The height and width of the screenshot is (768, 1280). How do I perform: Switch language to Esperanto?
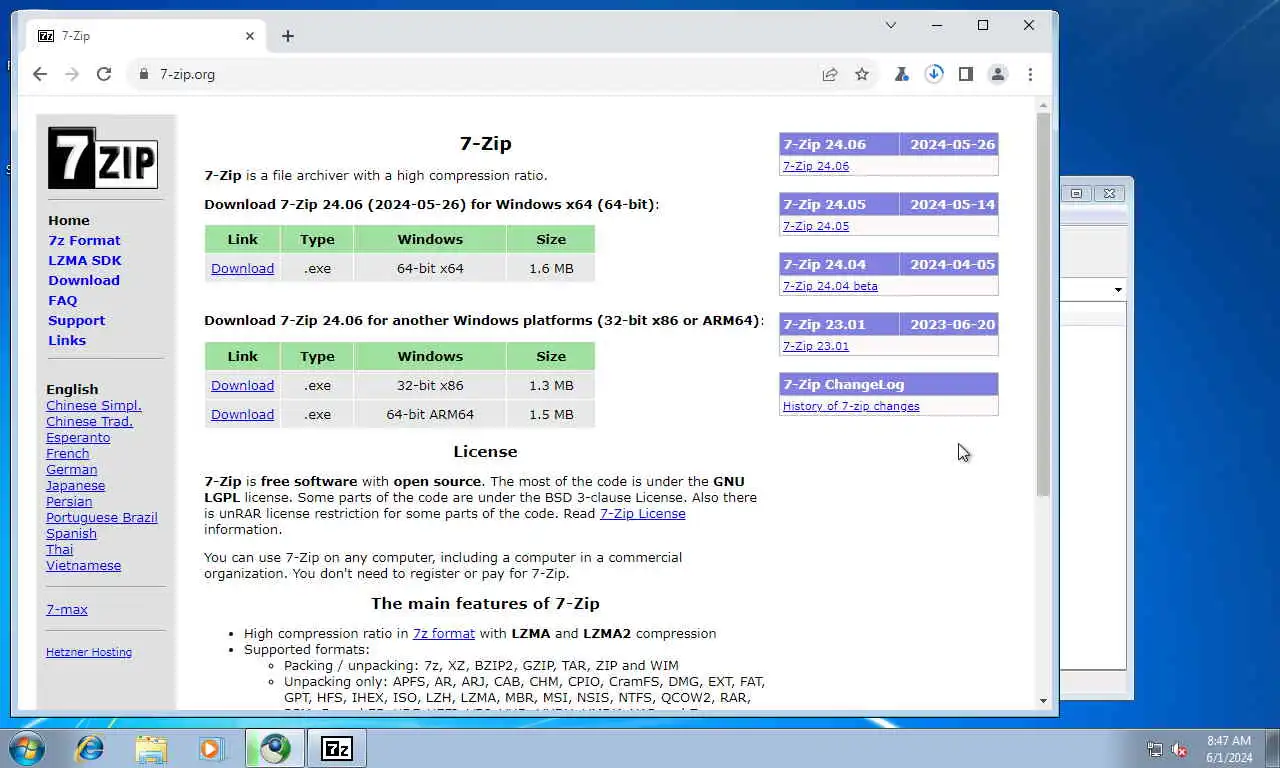coord(78,437)
